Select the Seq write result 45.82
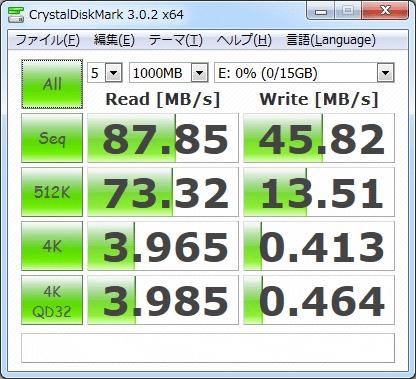The height and width of the screenshot is (379, 416). tap(319, 138)
